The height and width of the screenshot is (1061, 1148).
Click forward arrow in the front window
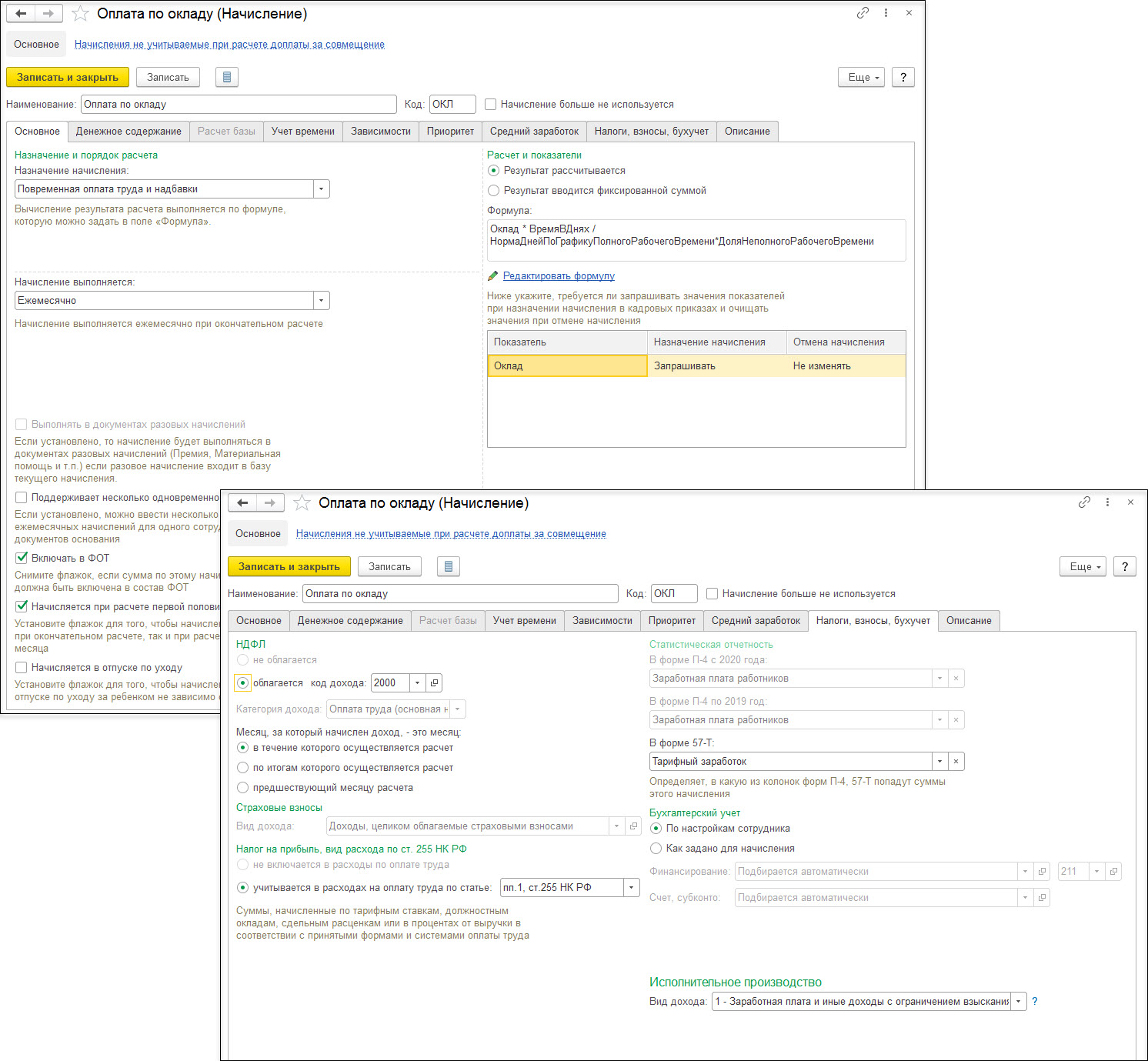[270, 502]
